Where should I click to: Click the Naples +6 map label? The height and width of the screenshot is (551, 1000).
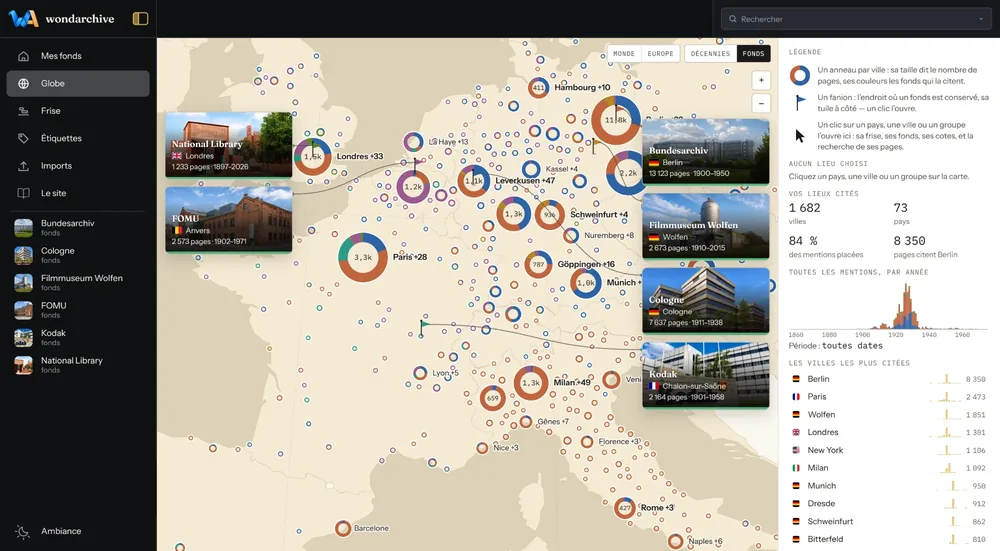tap(705, 541)
